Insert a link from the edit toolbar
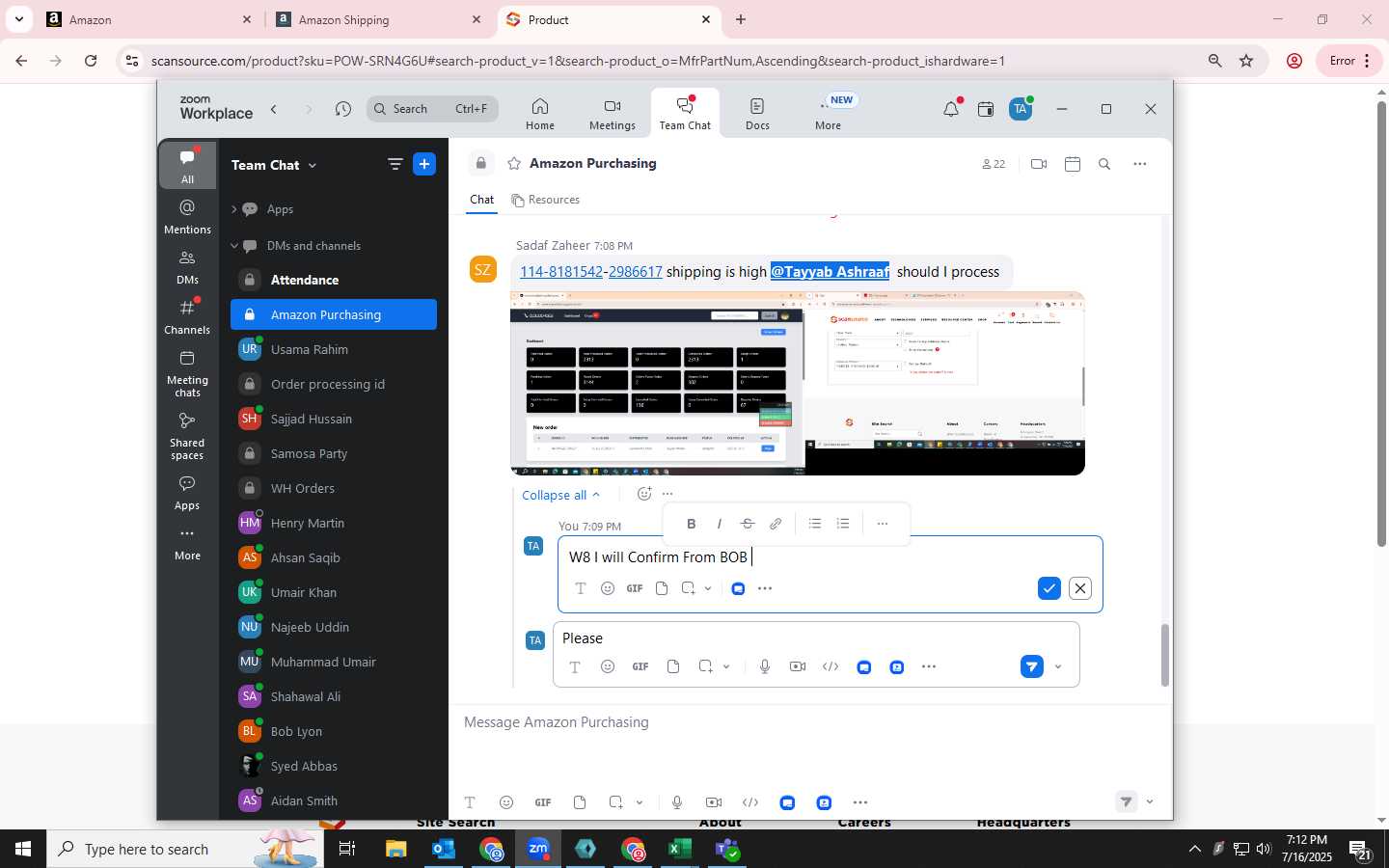 pyautogui.click(x=776, y=524)
